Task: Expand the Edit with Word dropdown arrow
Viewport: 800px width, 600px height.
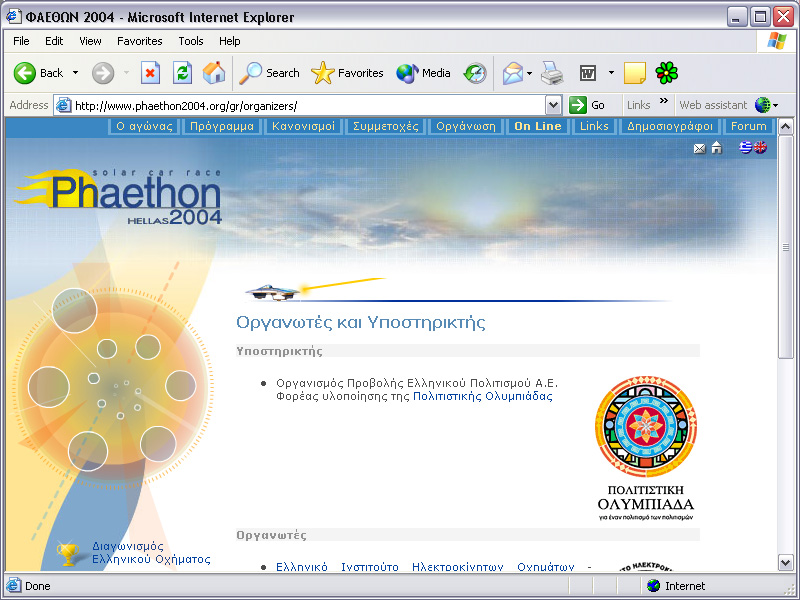Action: 611,73
